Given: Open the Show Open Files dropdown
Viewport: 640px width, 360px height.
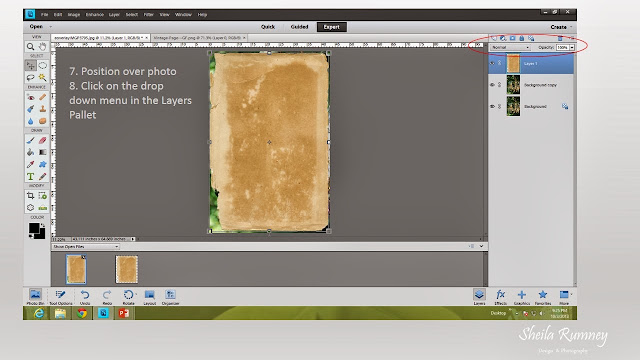Looking at the screenshot, I should 86,247.
